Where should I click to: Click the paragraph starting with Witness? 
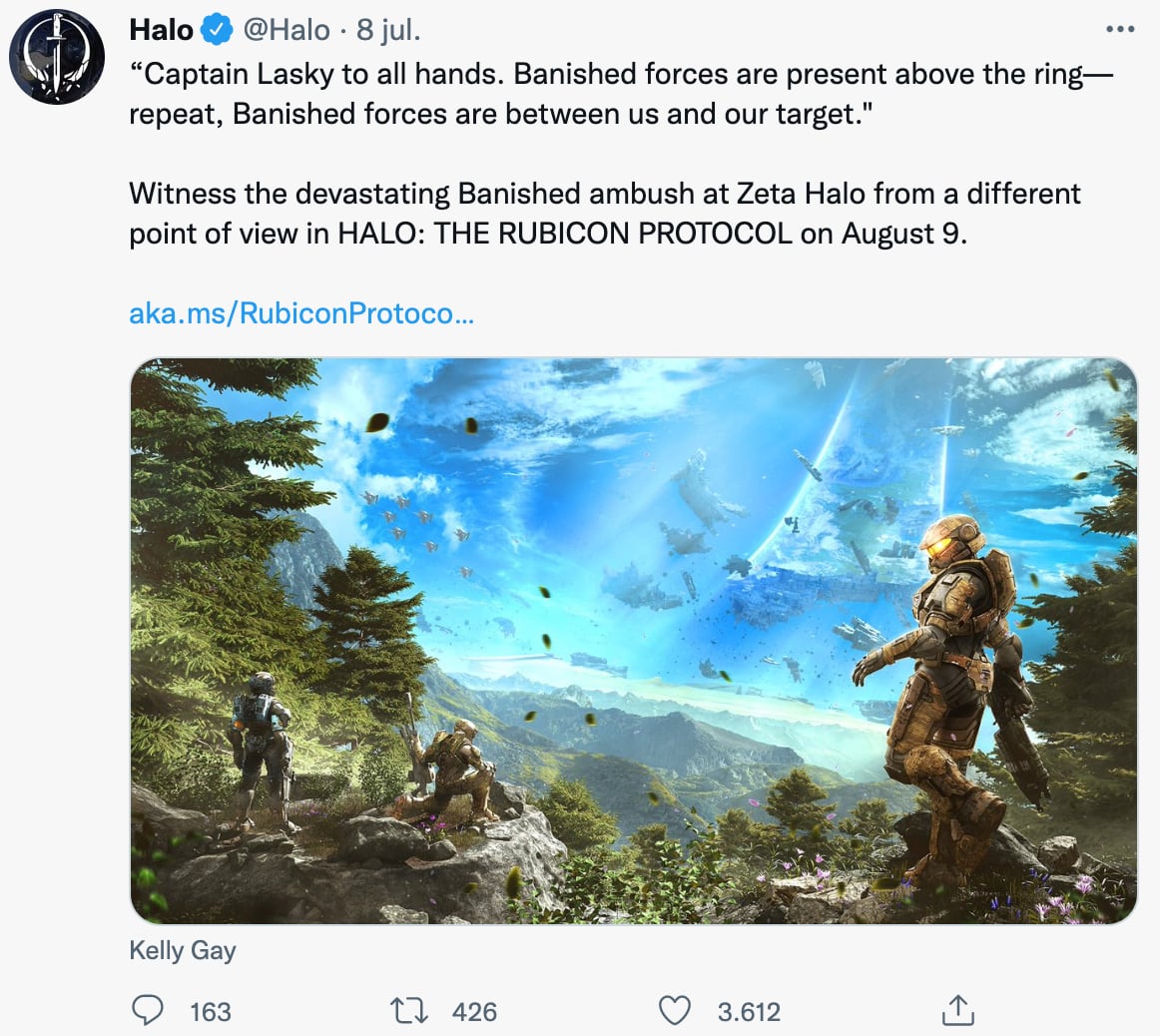(x=604, y=213)
